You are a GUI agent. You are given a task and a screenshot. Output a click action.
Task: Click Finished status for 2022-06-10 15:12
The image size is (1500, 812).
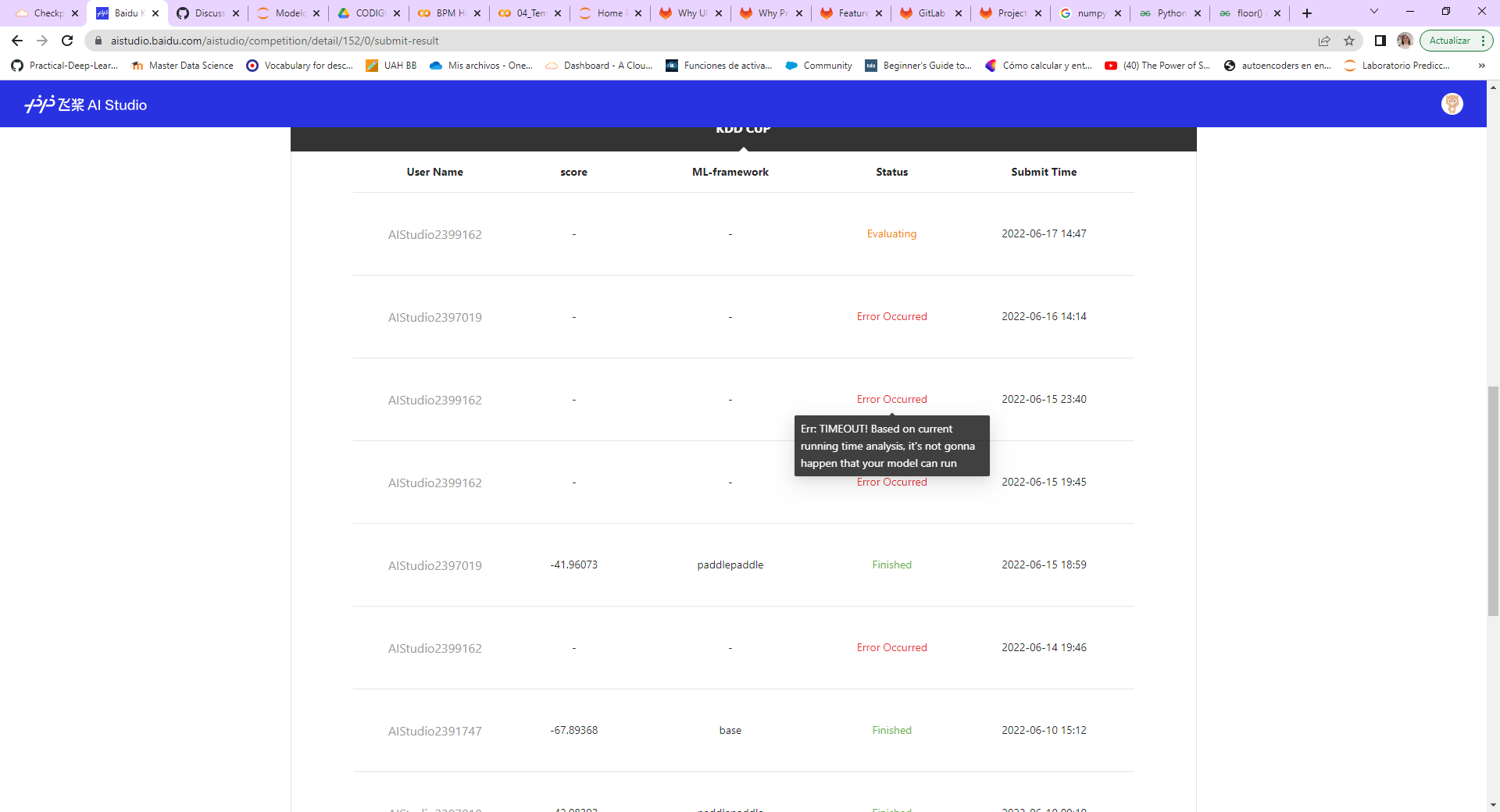pos(891,730)
